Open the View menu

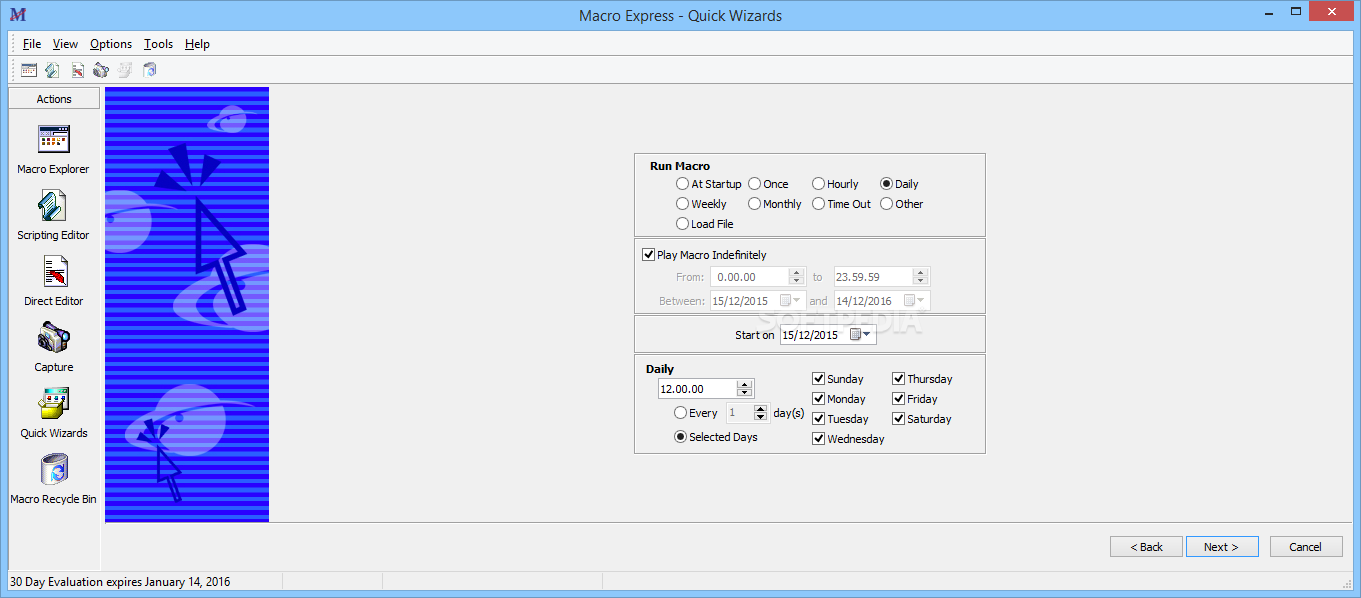click(x=65, y=44)
